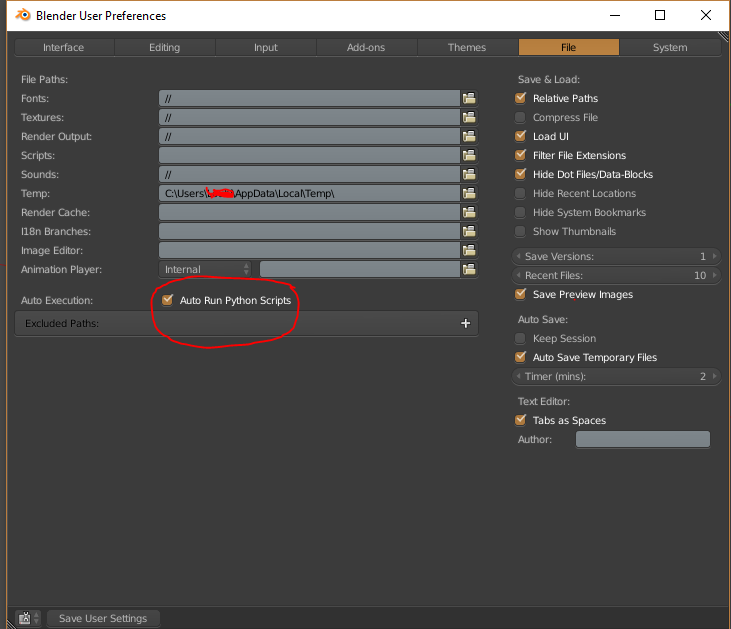Enable Compress File option

pos(520,117)
